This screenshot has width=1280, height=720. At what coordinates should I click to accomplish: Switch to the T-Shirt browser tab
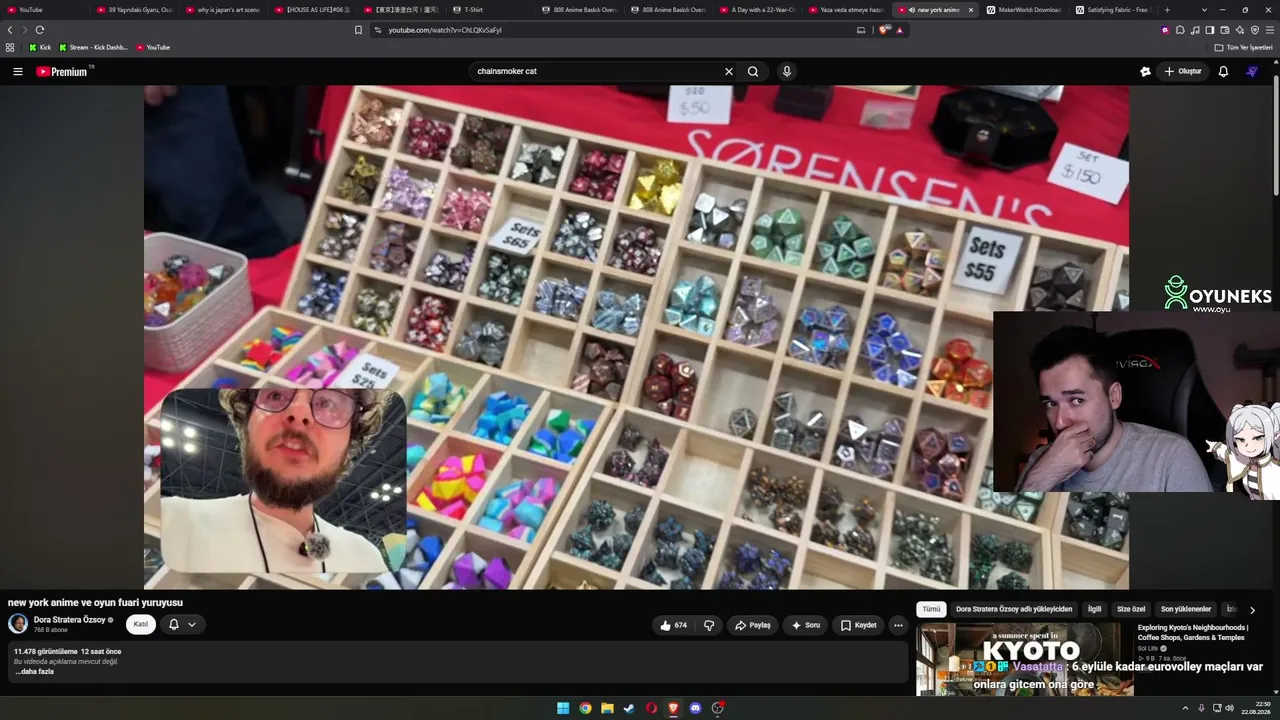(x=490, y=10)
